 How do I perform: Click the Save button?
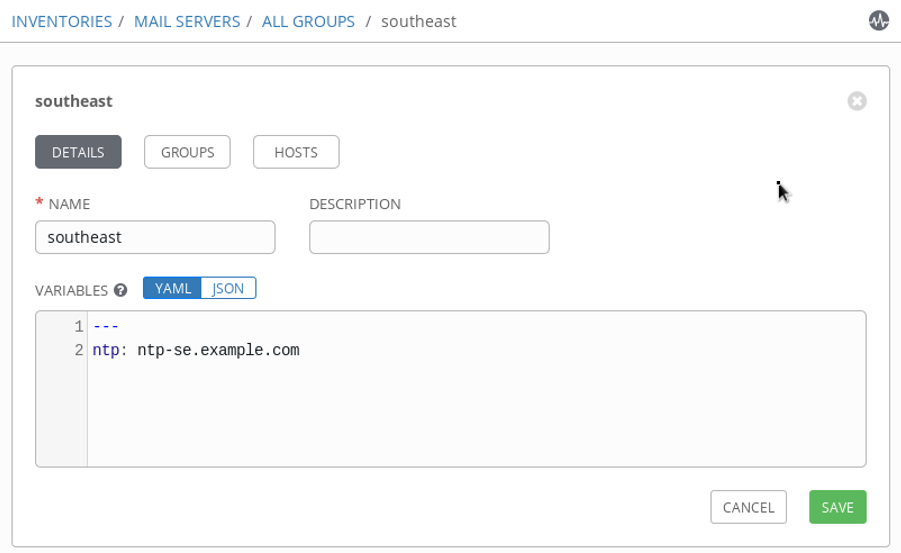(x=837, y=507)
